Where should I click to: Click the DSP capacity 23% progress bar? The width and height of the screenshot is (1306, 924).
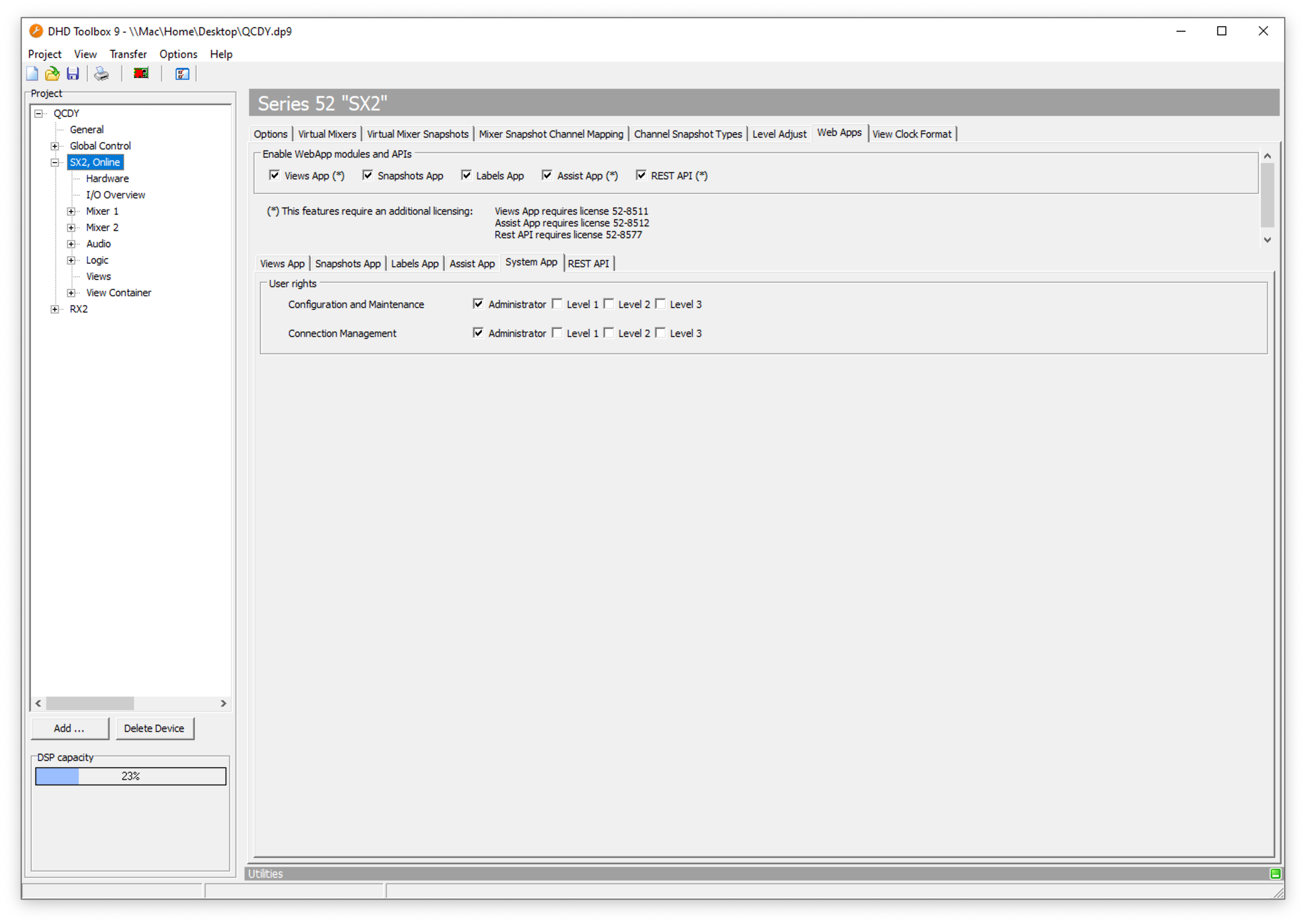coord(131,776)
